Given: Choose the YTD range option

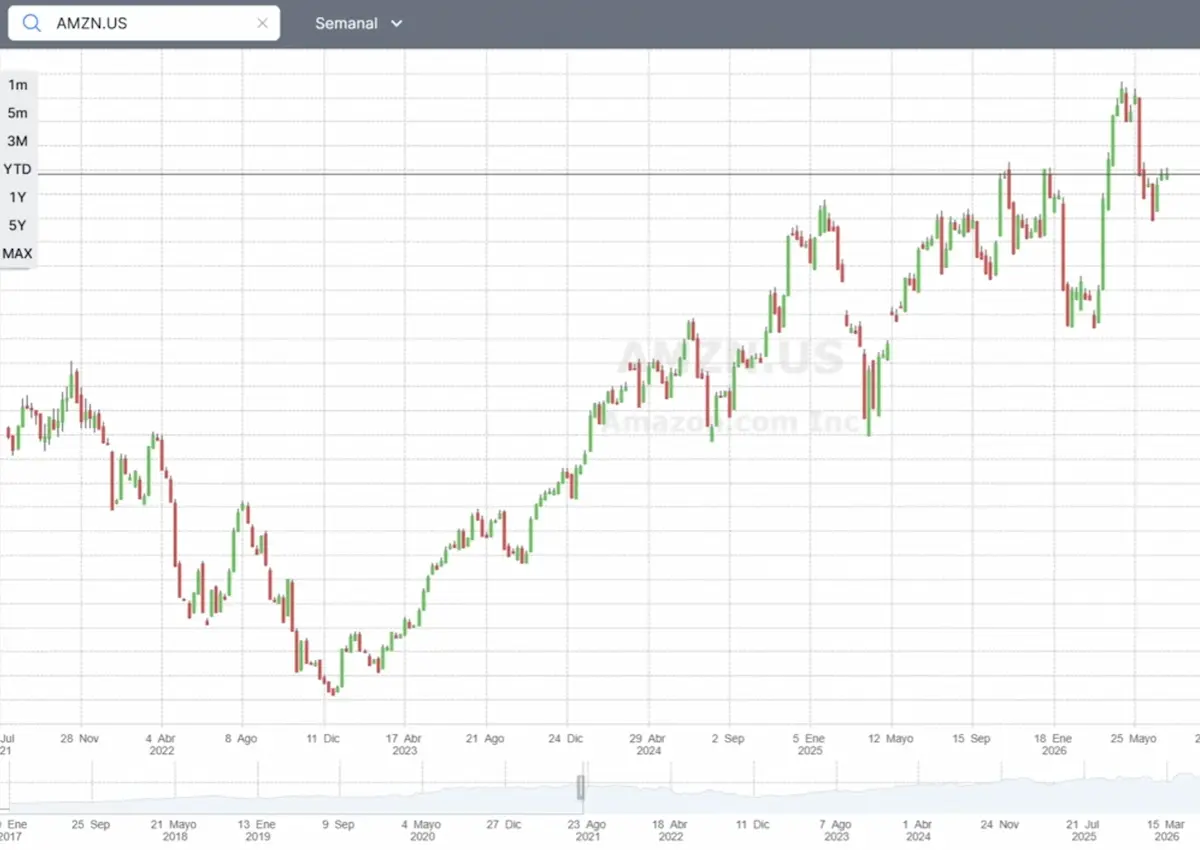Looking at the screenshot, I should [18, 169].
